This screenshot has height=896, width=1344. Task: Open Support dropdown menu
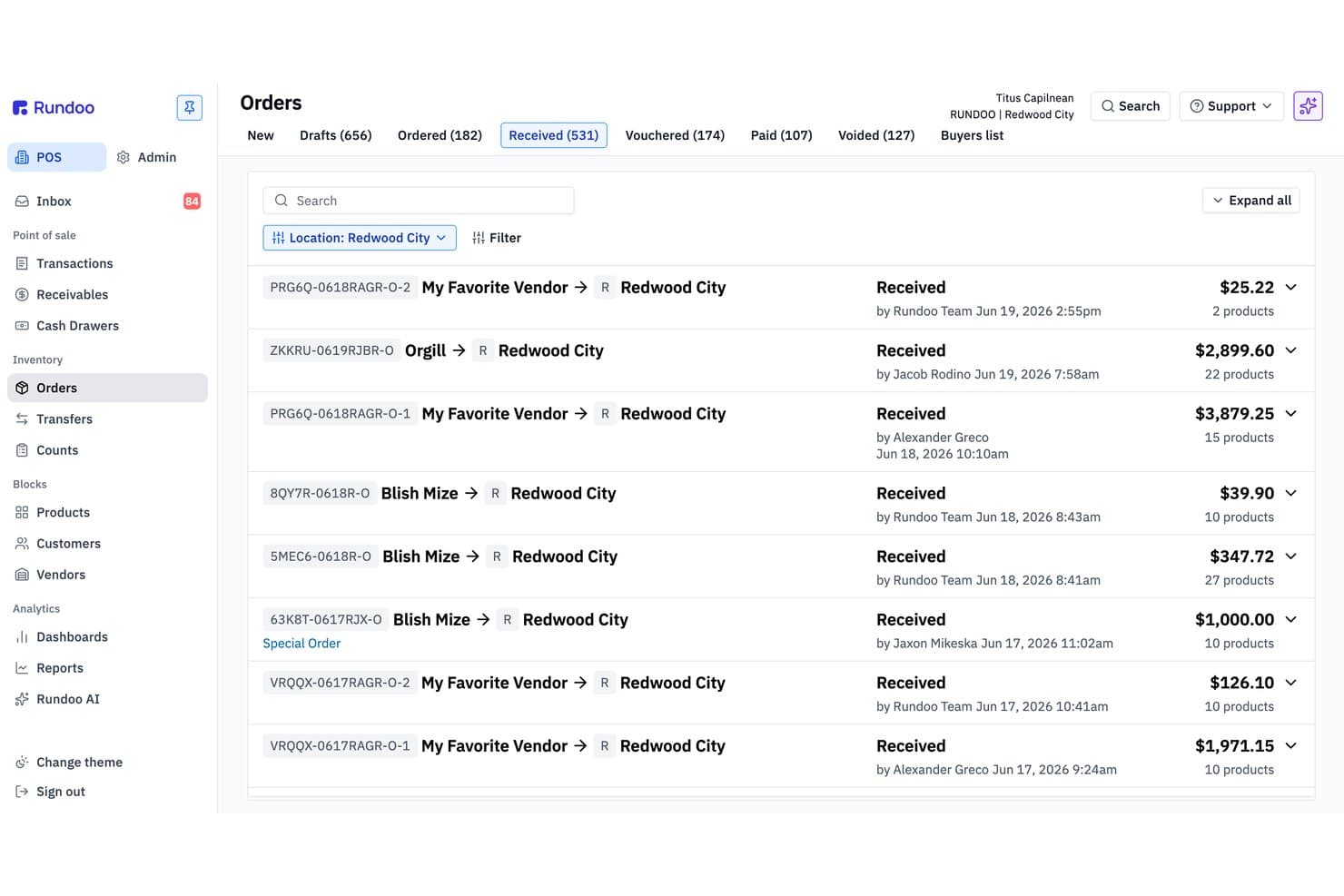[1230, 106]
